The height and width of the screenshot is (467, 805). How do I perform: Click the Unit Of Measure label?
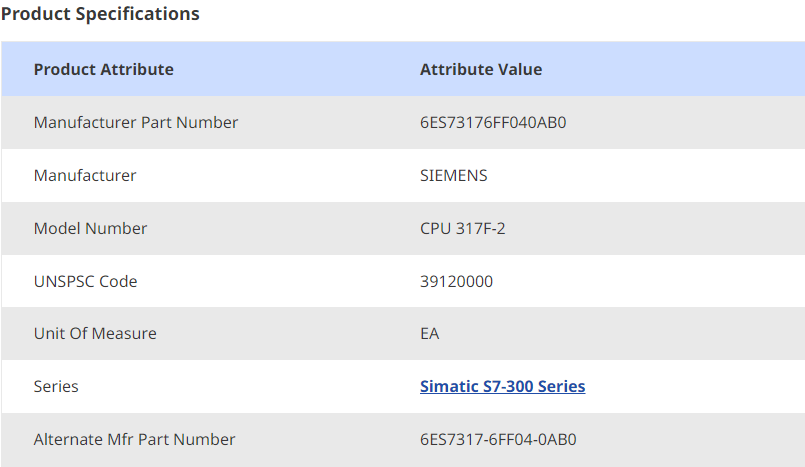(95, 333)
